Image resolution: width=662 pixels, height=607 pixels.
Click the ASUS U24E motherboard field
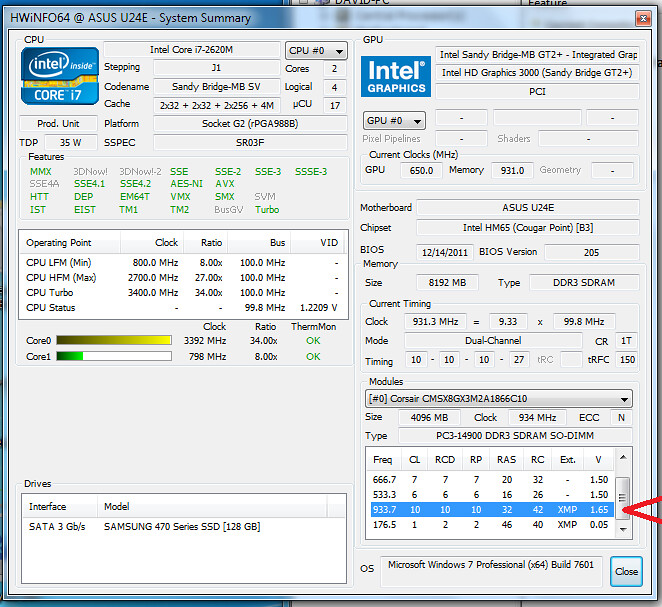(x=528, y=208)
